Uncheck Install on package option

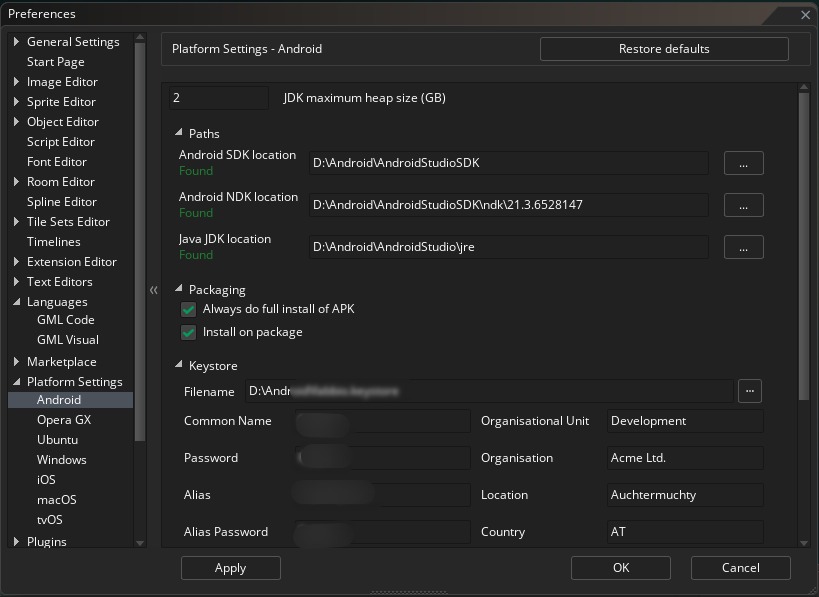188,333
